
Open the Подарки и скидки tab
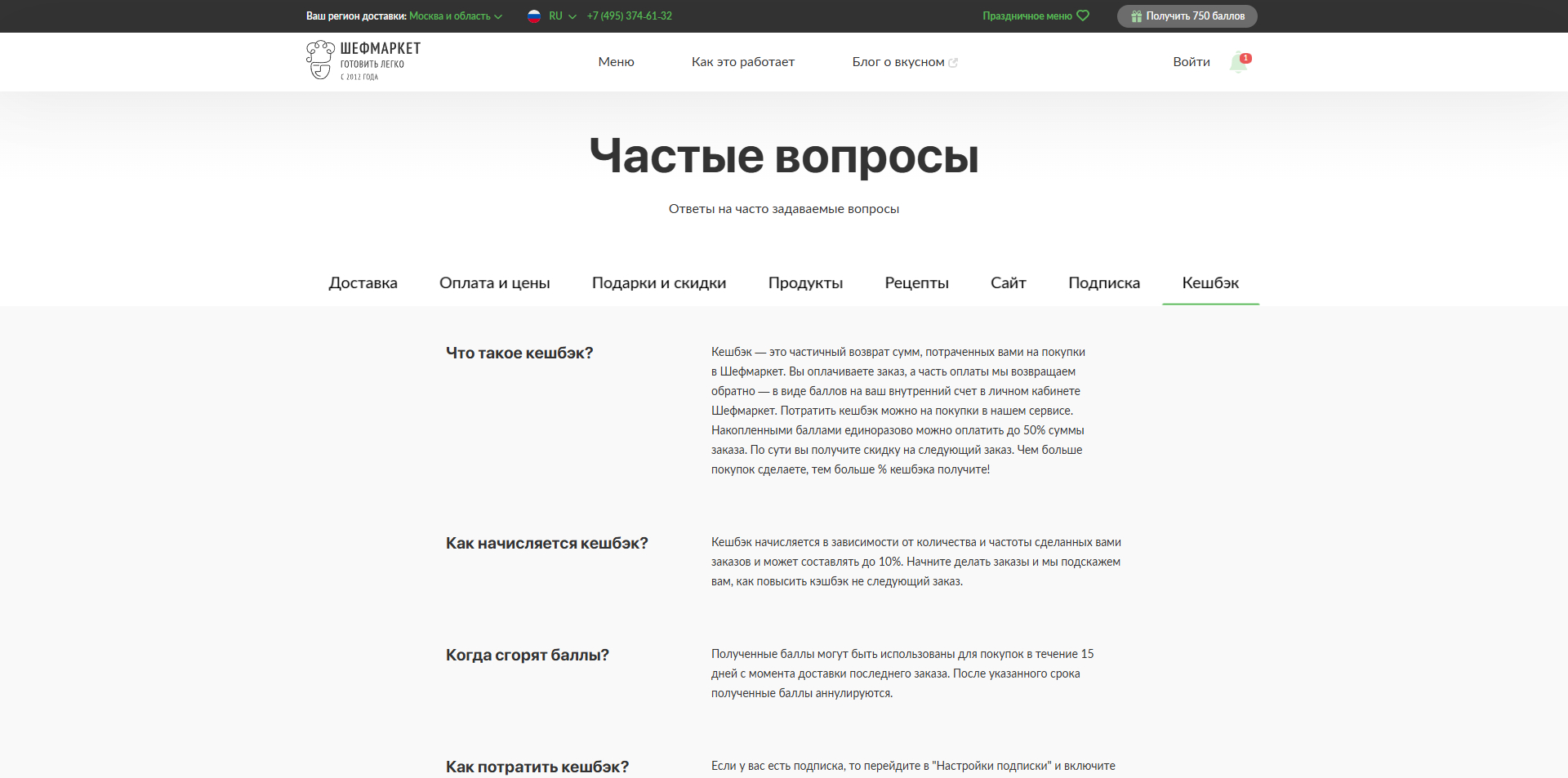coord(659,282)
